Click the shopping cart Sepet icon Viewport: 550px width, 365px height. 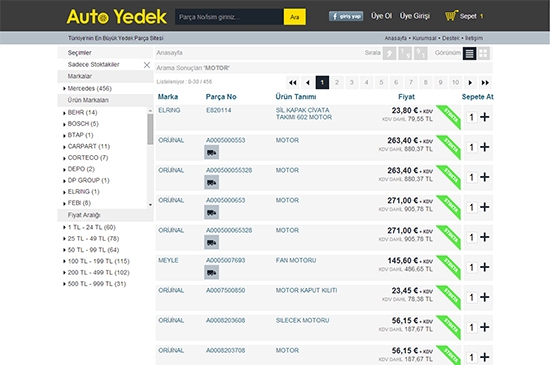point(451,16)
